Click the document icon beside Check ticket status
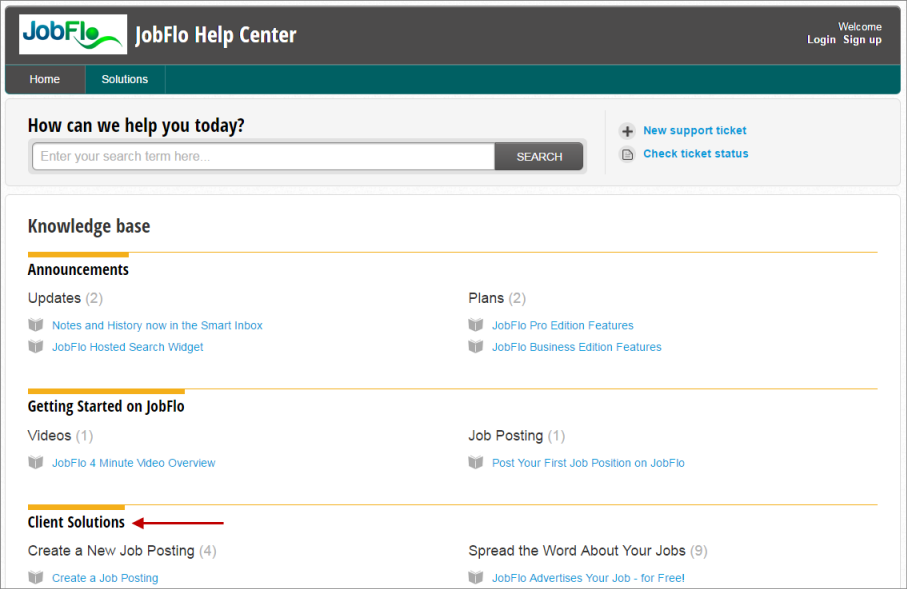 click(627, 154)
